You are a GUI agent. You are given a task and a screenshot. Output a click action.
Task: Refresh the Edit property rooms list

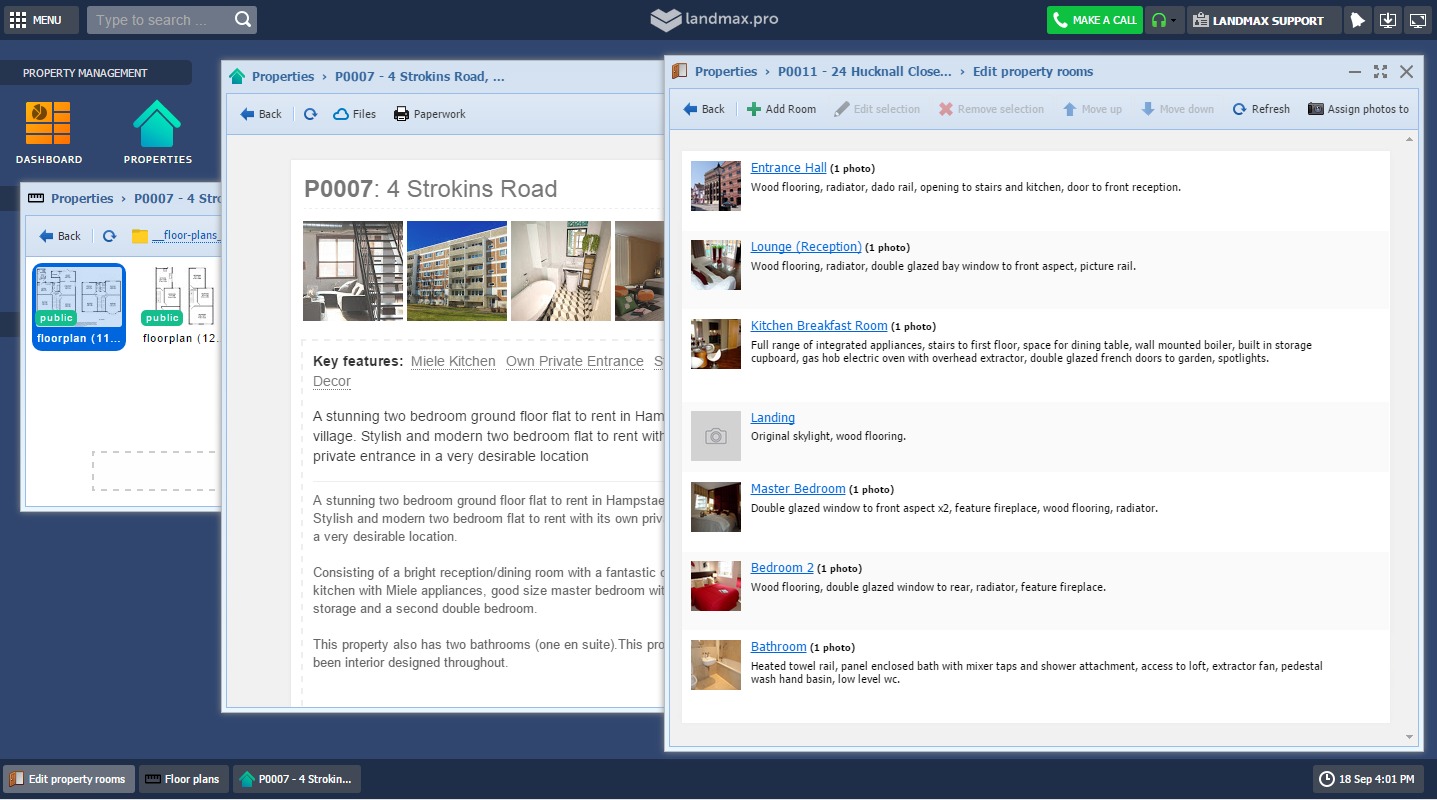1261,109
